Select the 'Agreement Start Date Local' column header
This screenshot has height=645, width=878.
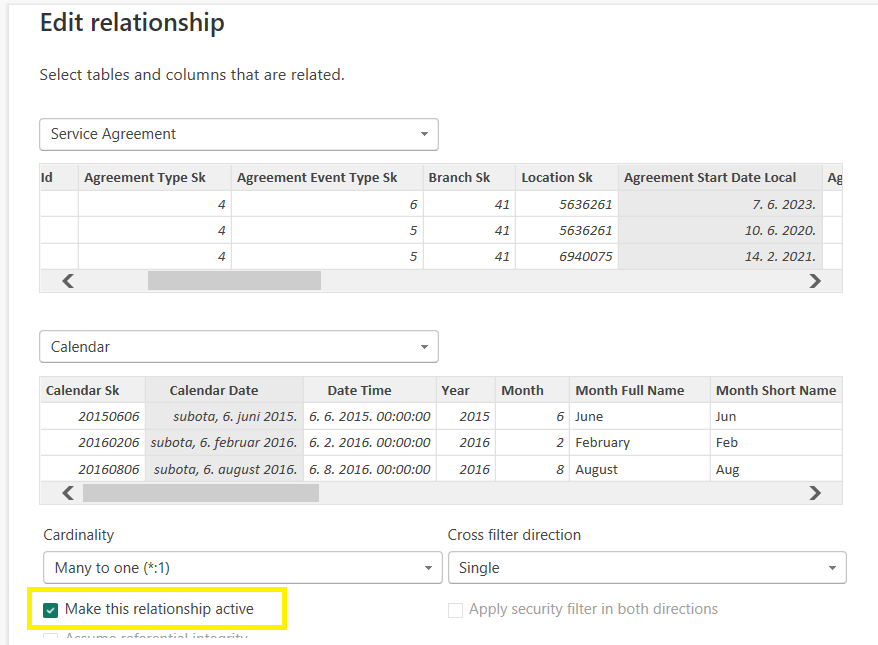pos(720,177)
